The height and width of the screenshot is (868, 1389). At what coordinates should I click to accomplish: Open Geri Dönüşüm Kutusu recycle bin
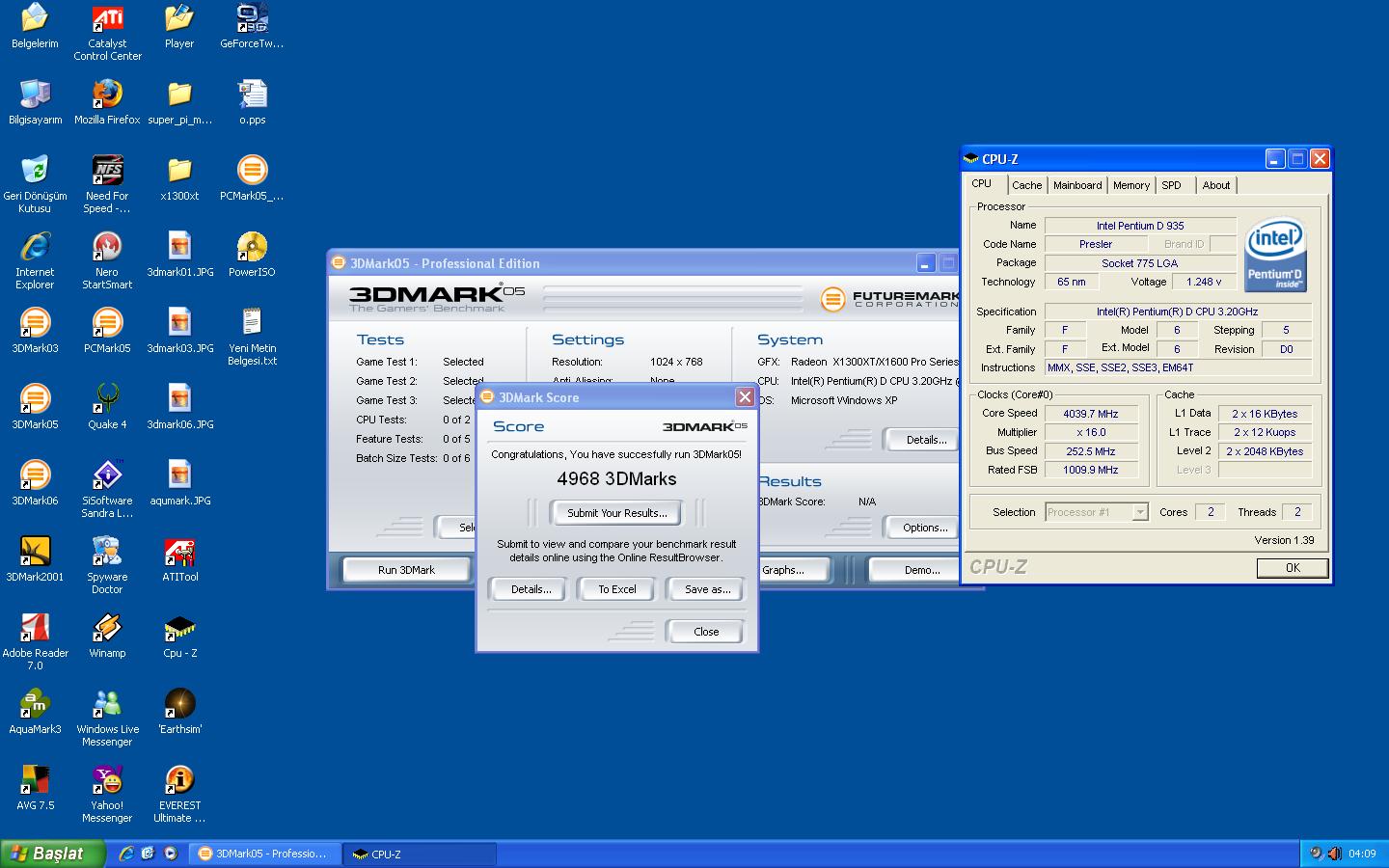click(x=35, y=184)
